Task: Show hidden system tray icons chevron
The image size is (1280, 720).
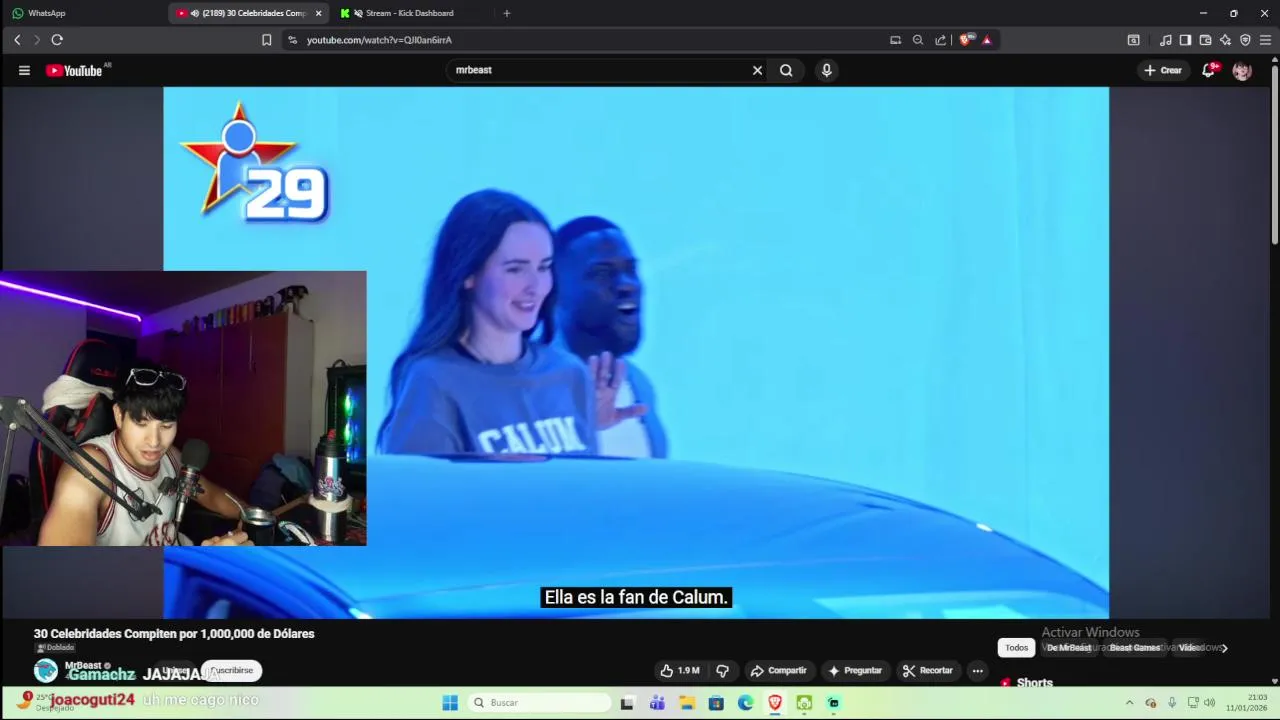Action: (1130, 703)
